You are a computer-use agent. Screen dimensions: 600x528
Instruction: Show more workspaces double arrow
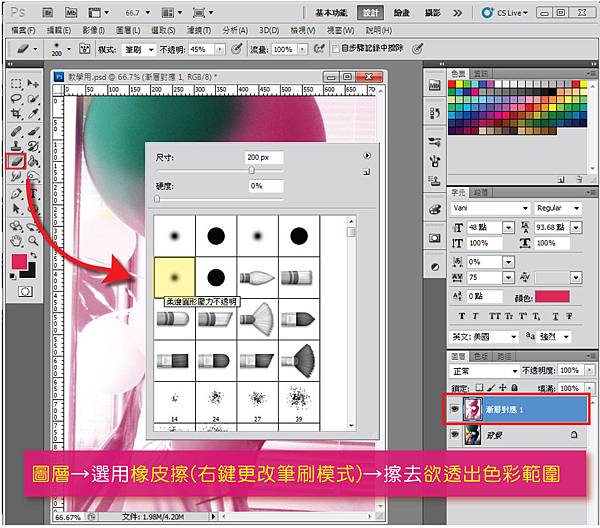457,13
